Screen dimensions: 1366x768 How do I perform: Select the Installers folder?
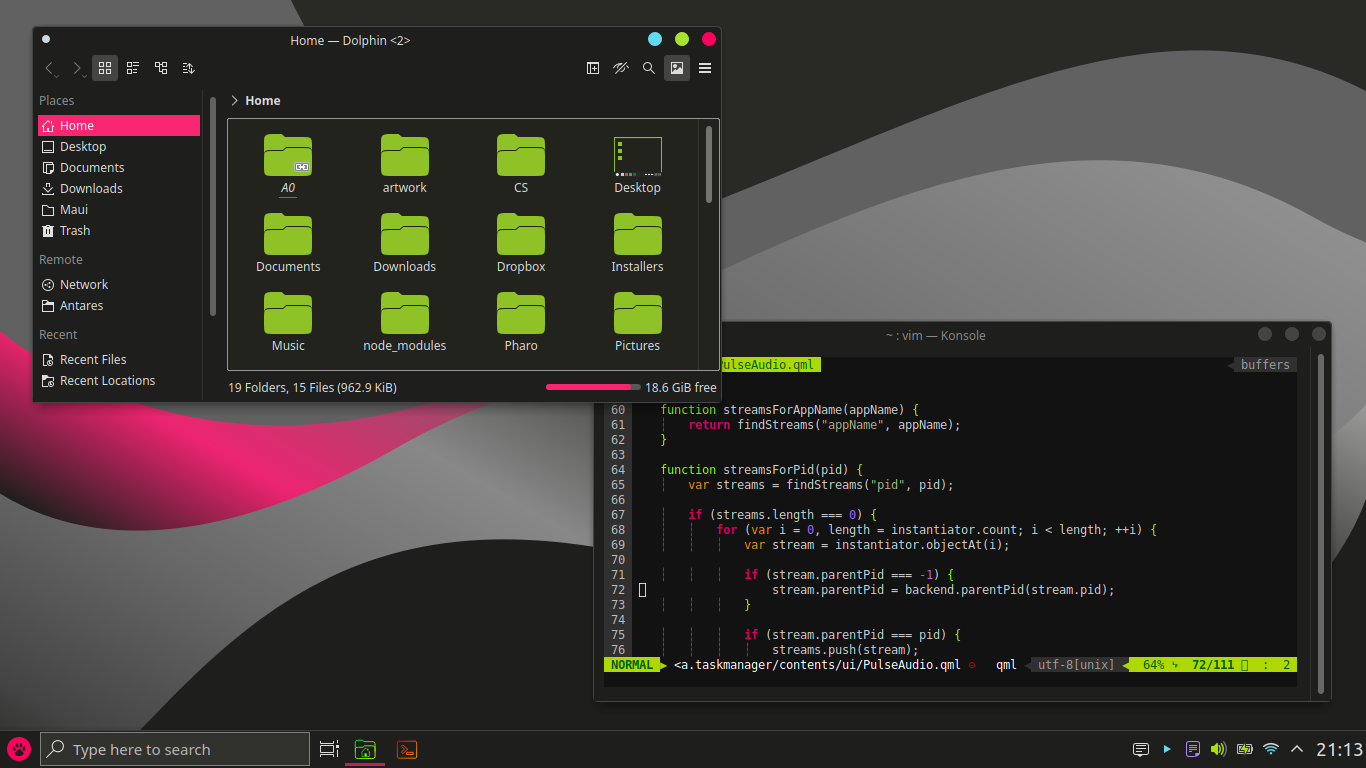[638, 244]
